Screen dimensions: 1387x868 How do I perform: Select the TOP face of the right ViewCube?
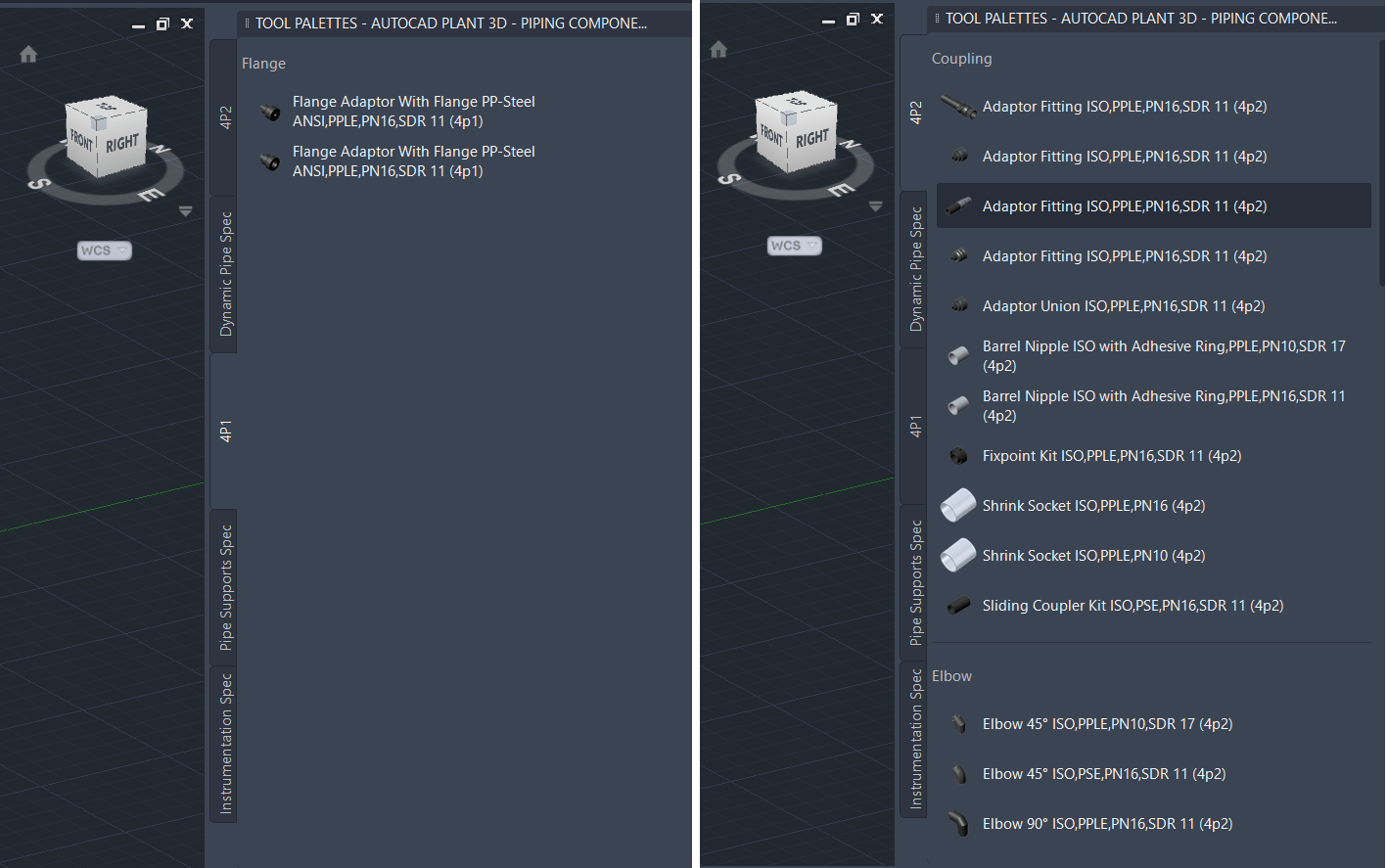797,101
